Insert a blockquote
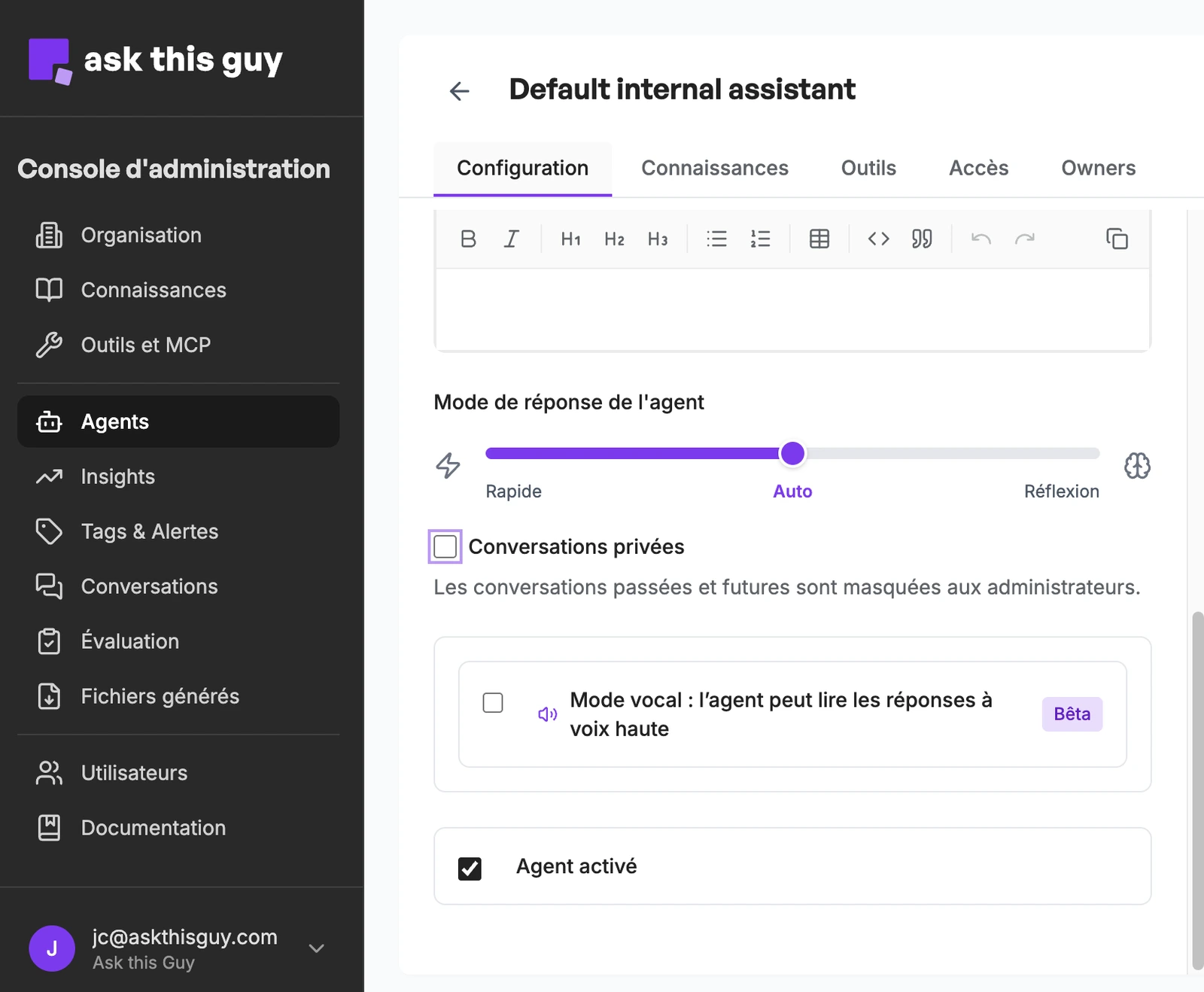 (922, 239)
